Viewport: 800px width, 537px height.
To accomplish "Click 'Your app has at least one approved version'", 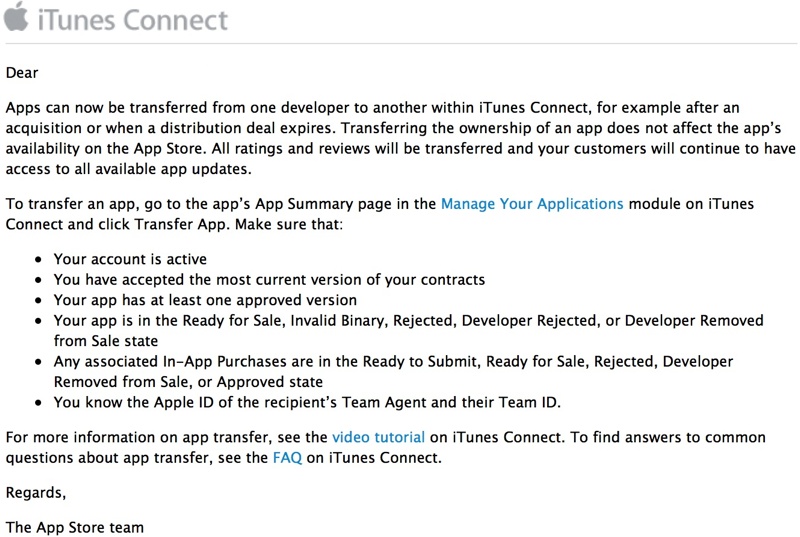I will pyautogui.click(x=205, y=300).
